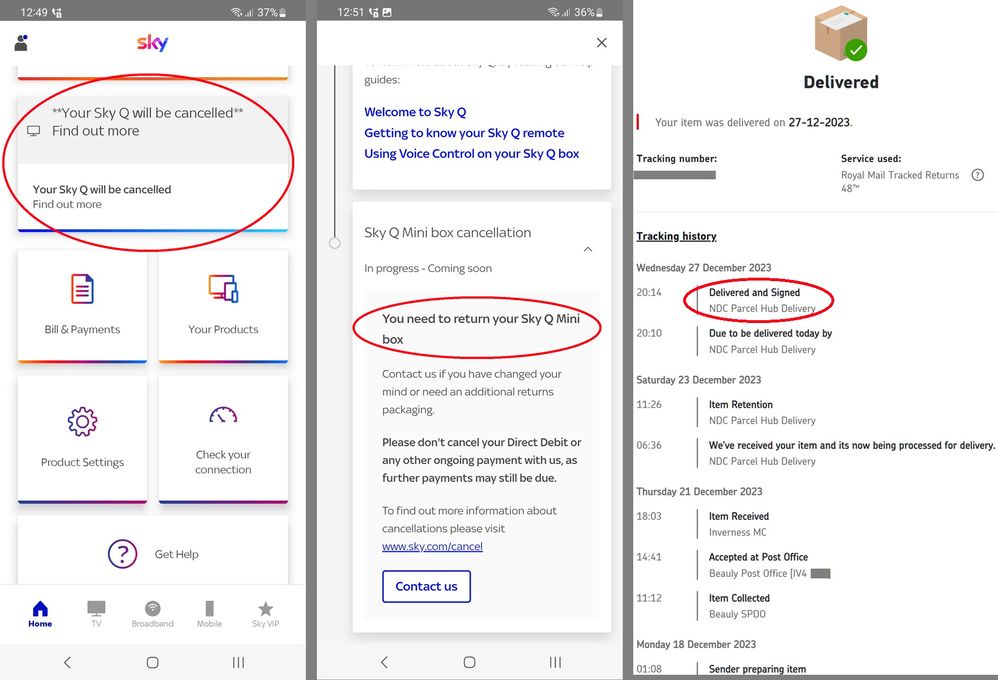Tap Android back button on first phone
This screenshot has height=680, width=998.
click(67, 662)
